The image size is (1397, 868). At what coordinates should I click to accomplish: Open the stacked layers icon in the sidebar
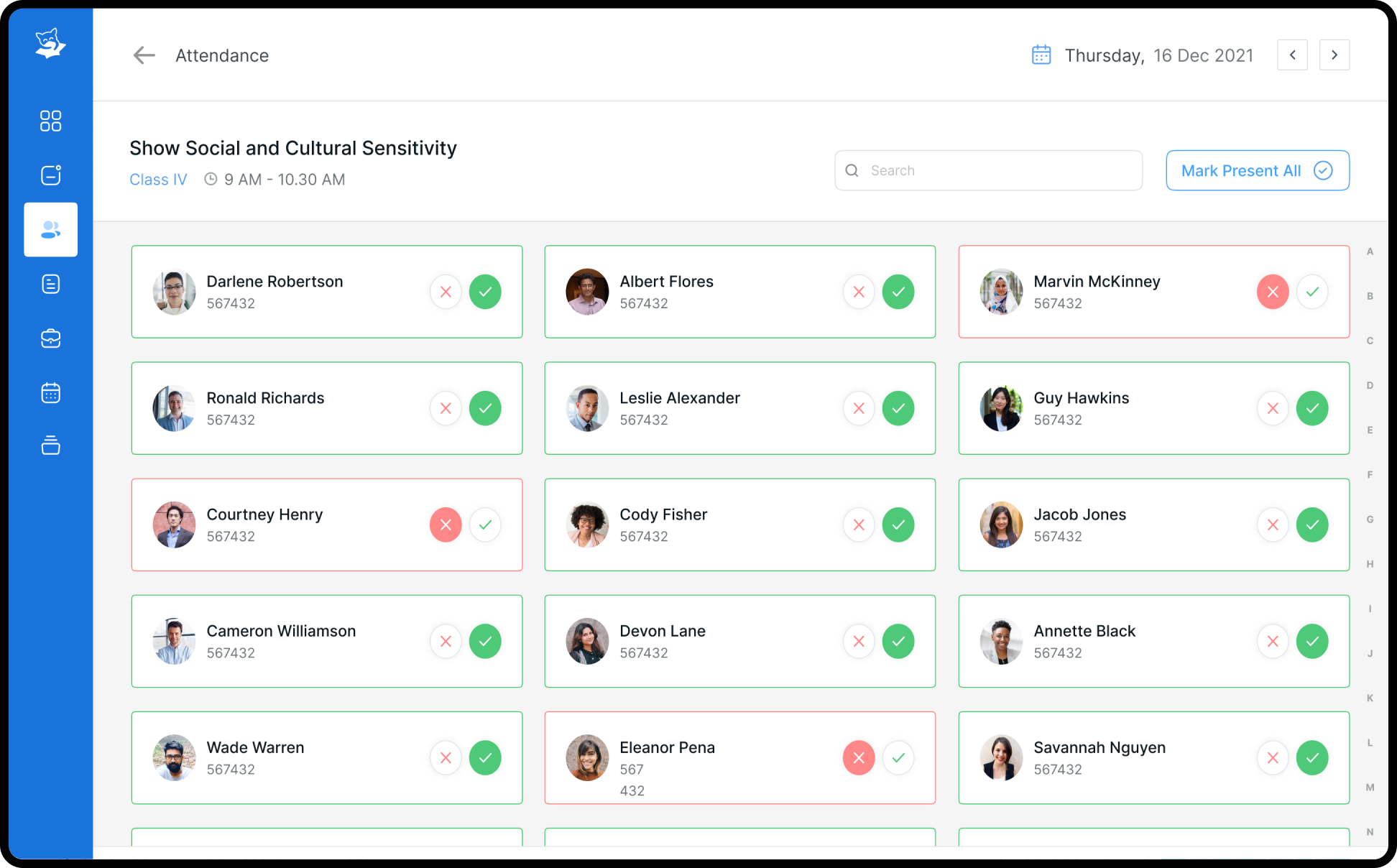pos(50,445)
